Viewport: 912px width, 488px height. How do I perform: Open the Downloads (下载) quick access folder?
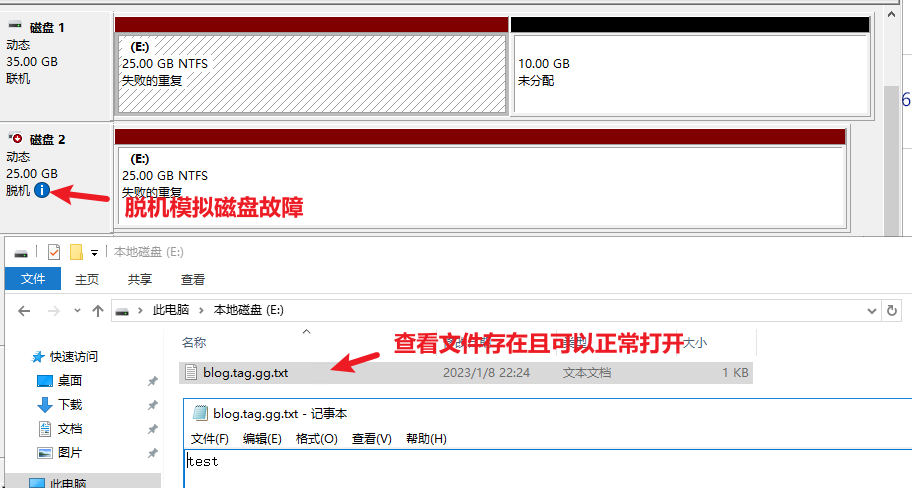coord(70,405)
